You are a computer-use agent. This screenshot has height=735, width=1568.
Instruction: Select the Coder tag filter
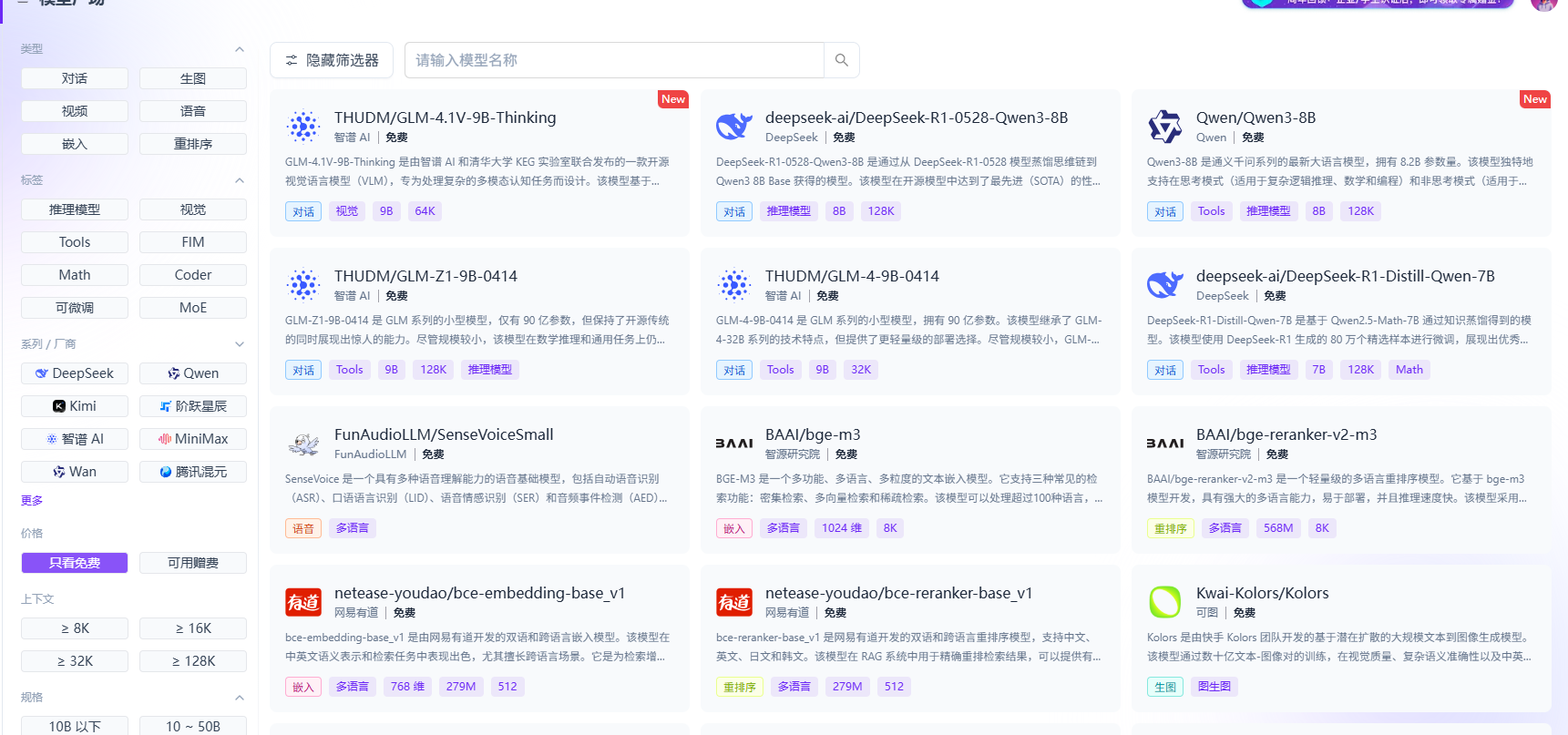click(193, 275)
